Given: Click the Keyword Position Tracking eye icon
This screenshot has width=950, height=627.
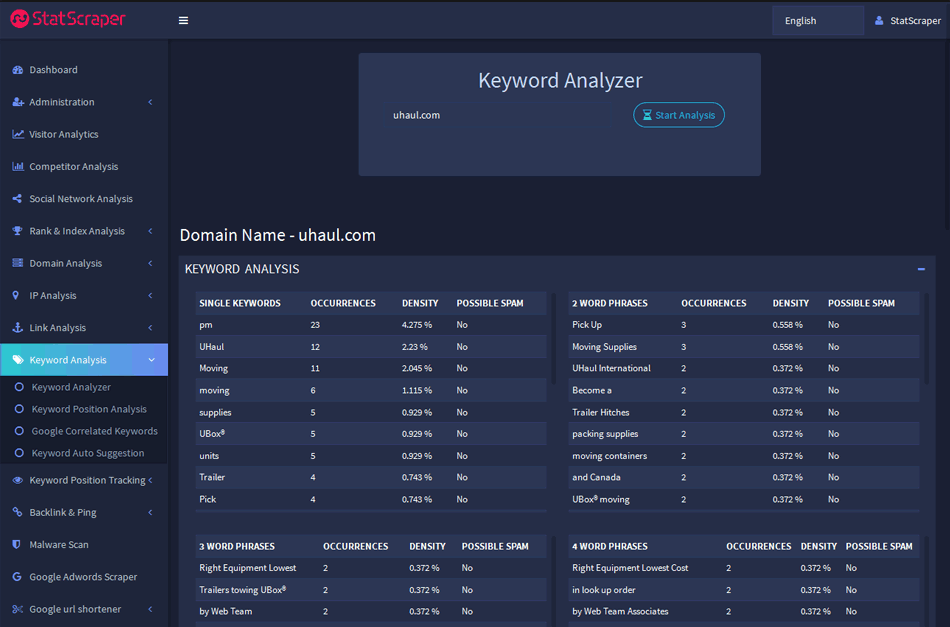Looking at the screenshot, I should 18,480.
